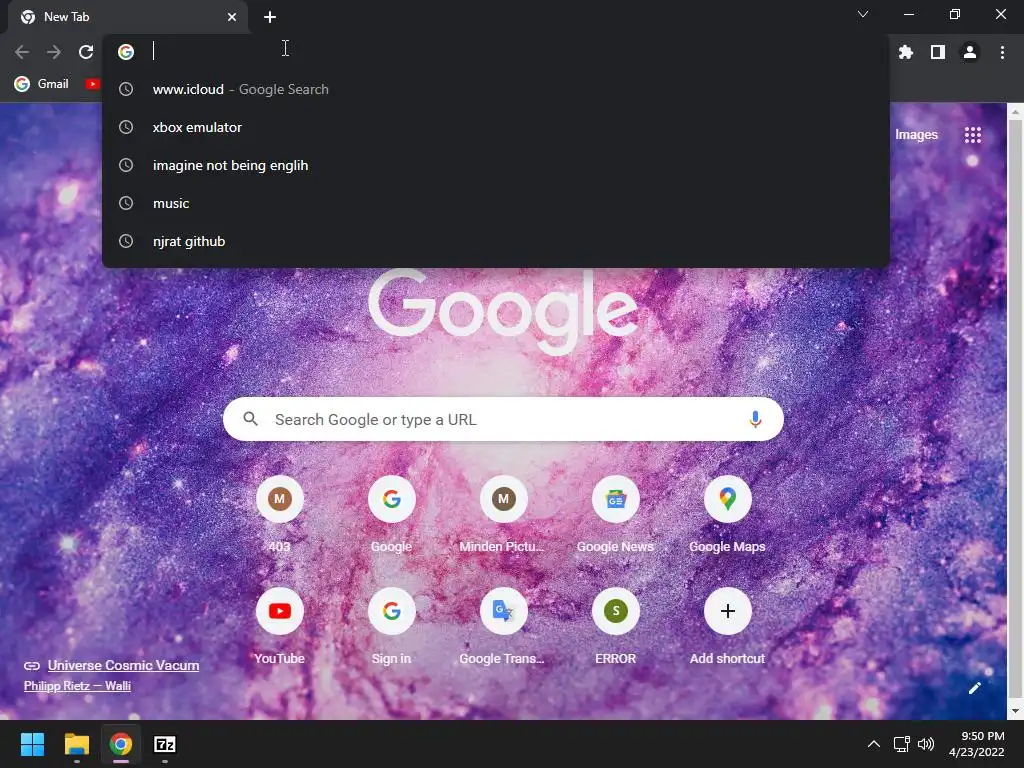Toggle the side panel icon

pyautogui.click(x=937, y=52)
